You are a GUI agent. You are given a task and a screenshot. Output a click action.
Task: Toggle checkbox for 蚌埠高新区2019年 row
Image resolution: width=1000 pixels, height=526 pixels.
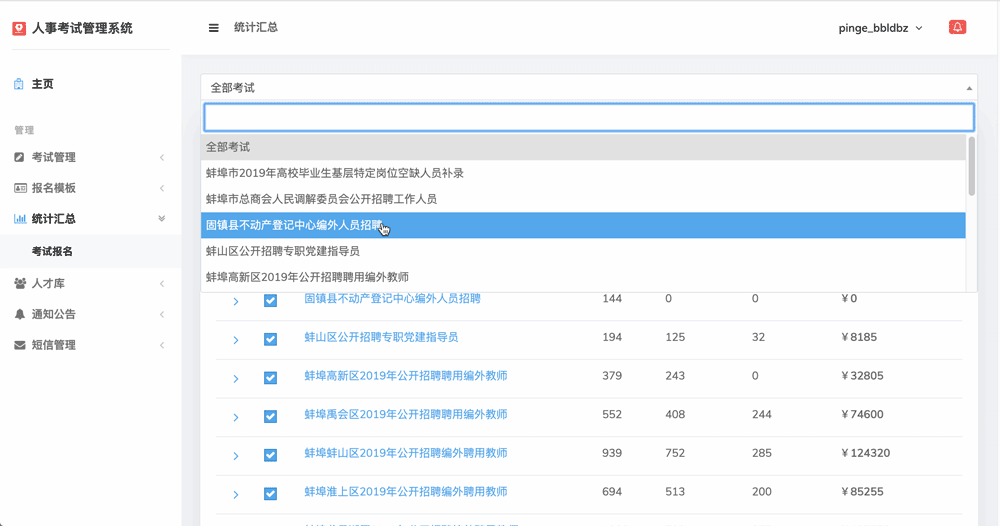(270, 378)
